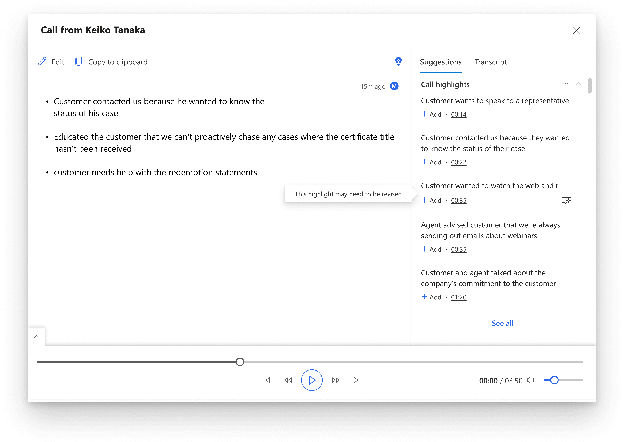Mute the recording with the speaker icon
The image size is (624, 442).
point(530,380)
